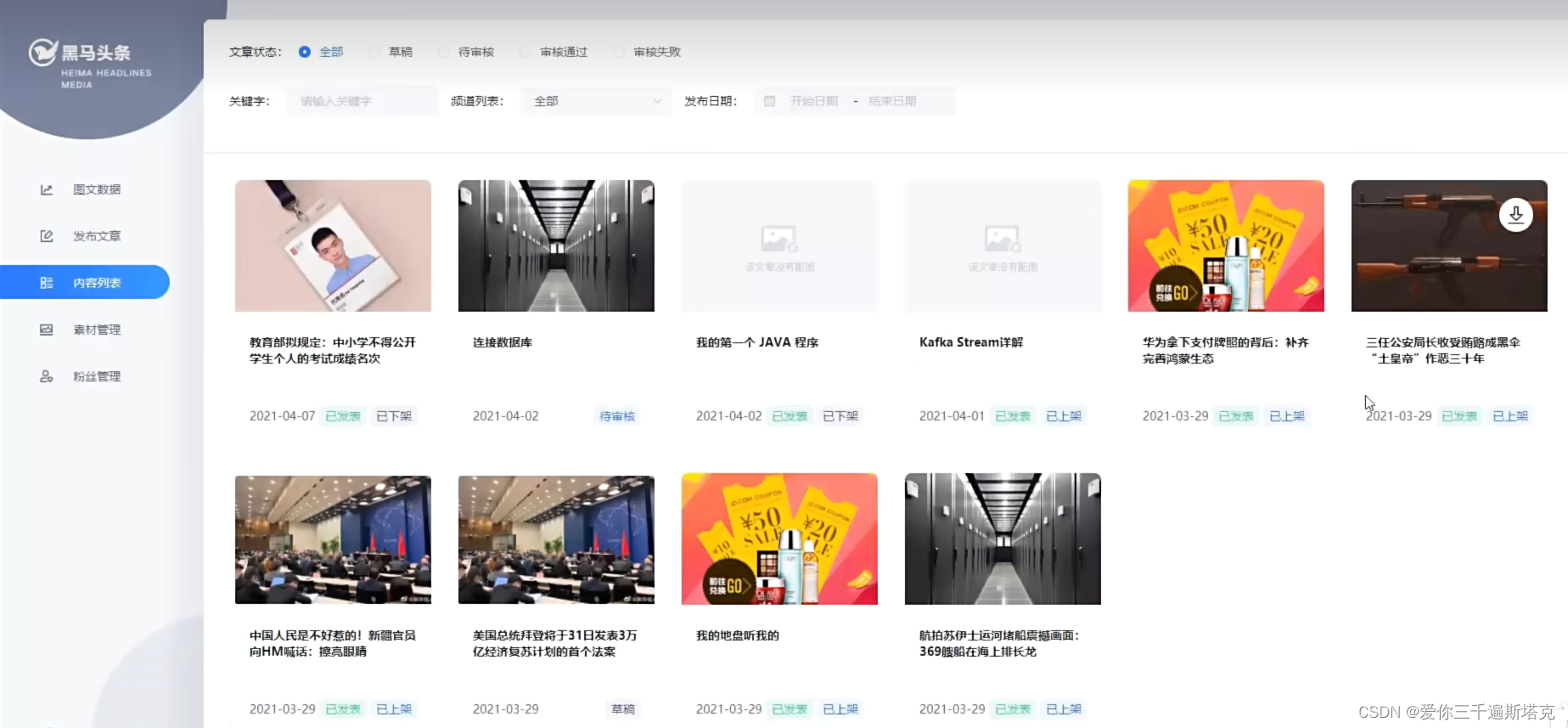Open 我的地盘听我的 coupon thumbnail
Image resolution: width=1568 pixels, height=728 pixels.
click(779, 539)
